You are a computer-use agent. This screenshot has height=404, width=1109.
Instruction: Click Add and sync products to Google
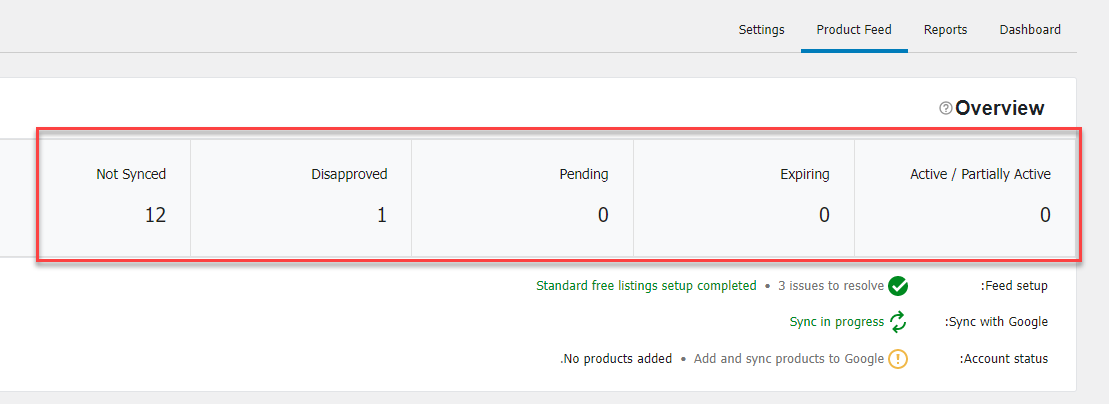(x=789, y=359)
